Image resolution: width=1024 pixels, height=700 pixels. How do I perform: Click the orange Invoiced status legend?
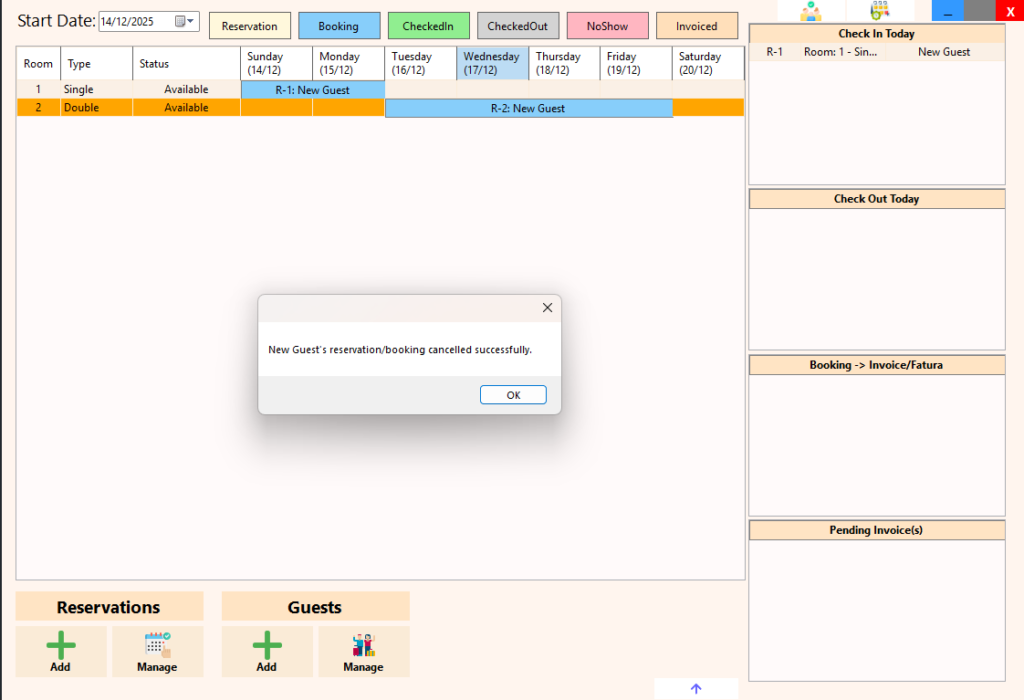pos(696,26)
